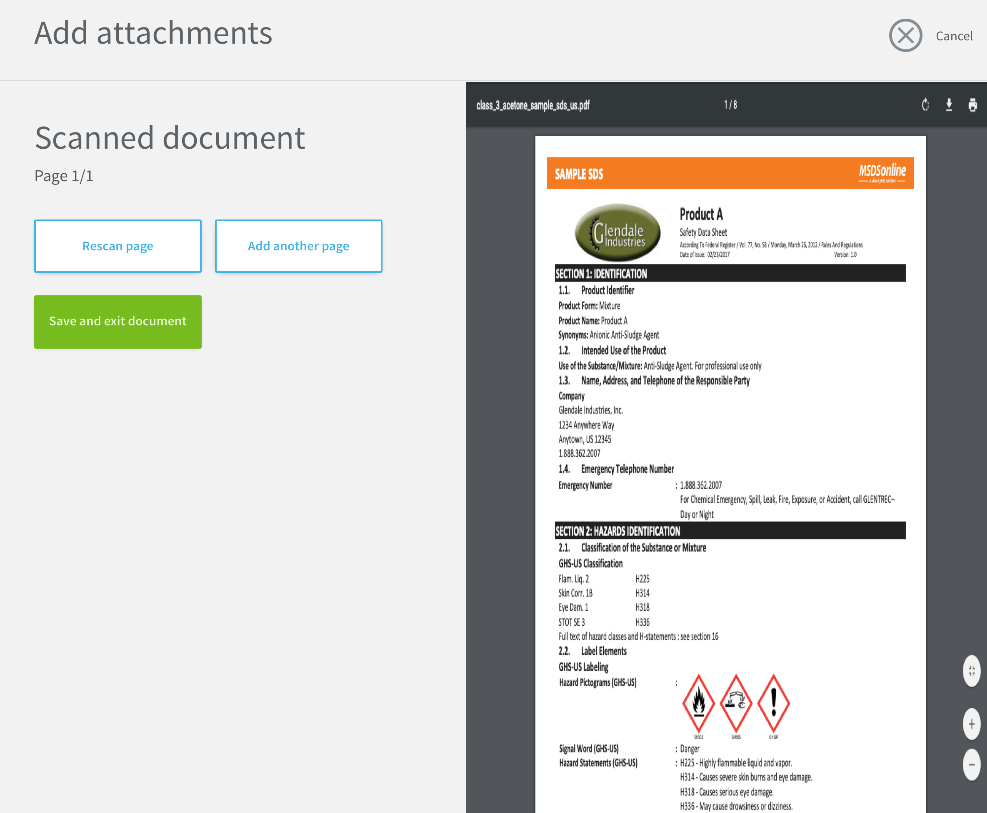Image resolution: width=987 pixels, height=813 pixels.
Task: Click the orange SAMPLE SDS banner
Action: point(730,173)
